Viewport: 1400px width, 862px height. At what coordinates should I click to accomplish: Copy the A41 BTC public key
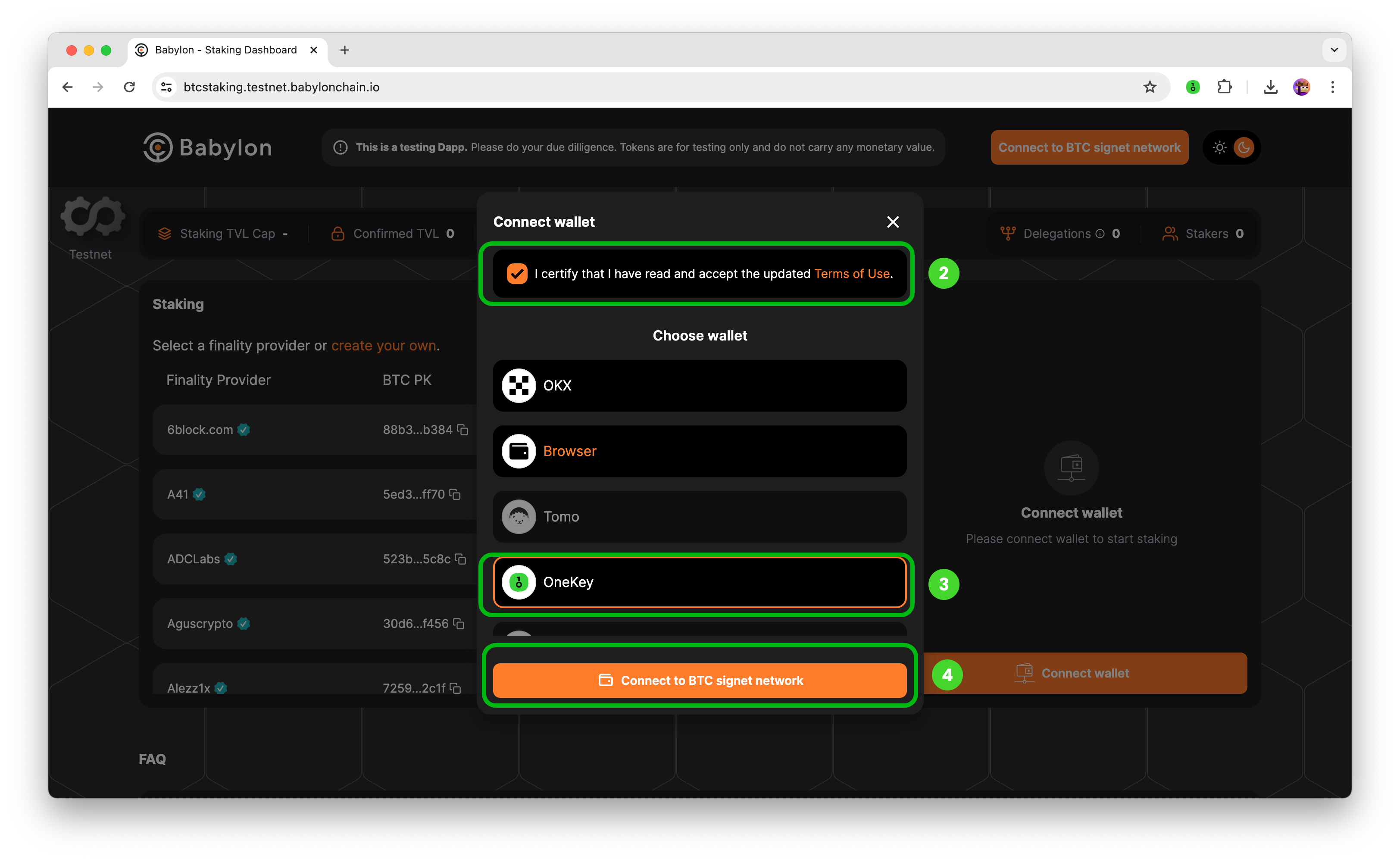455,494
